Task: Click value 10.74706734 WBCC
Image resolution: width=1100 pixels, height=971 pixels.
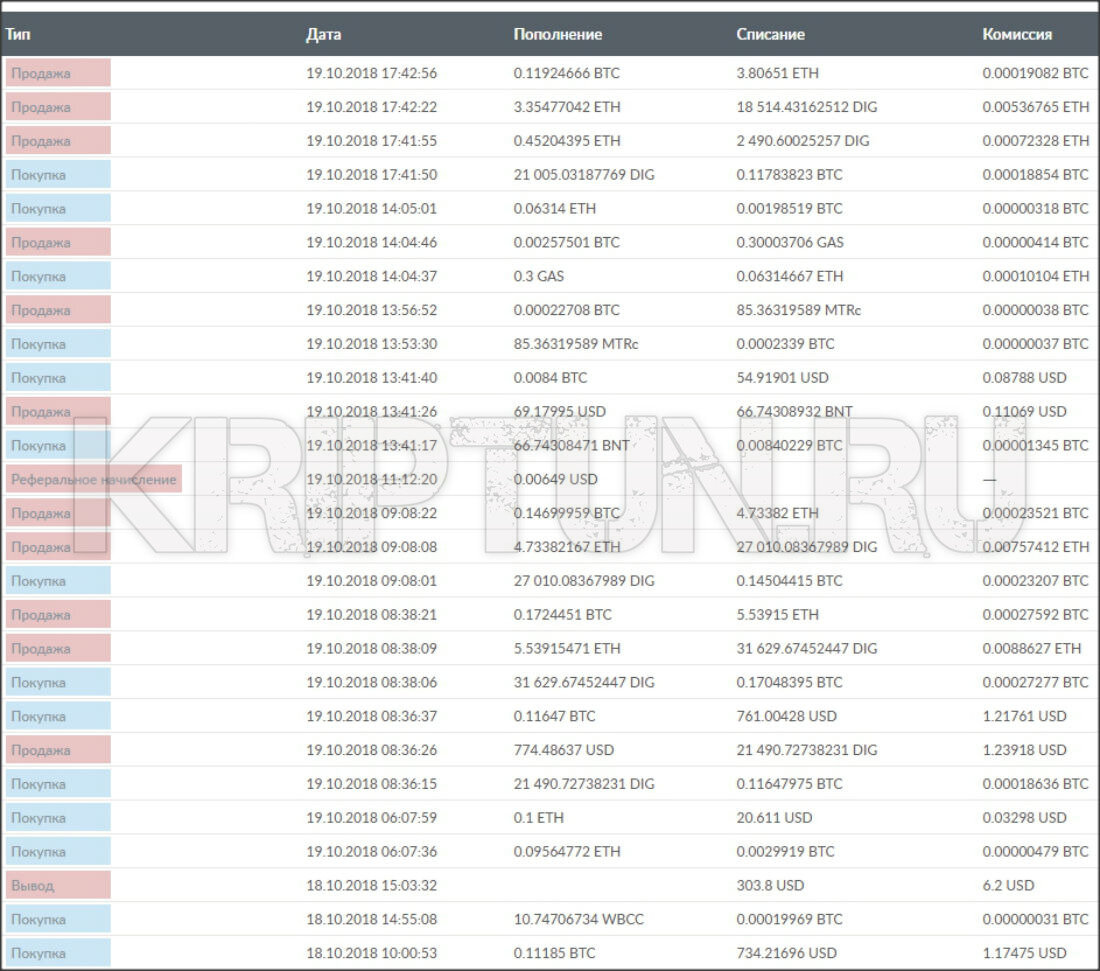Action: [x=579, y=919]
